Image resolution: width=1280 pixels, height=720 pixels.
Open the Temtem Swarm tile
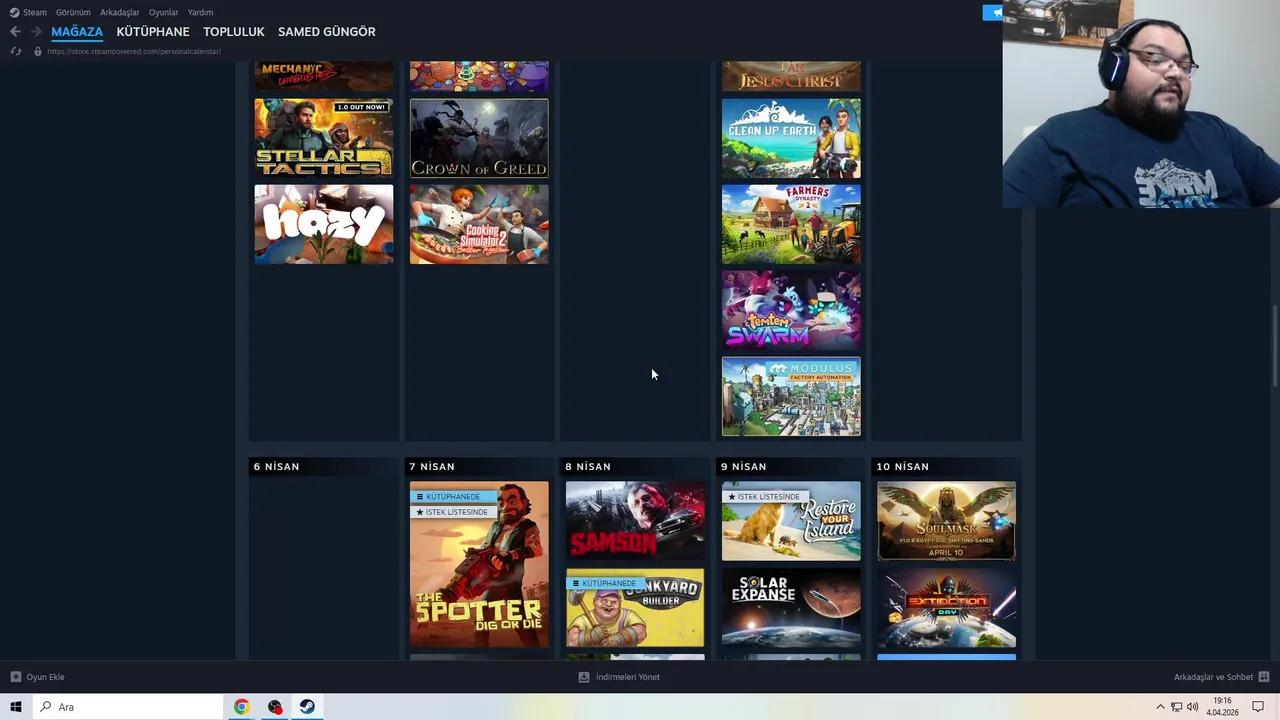(x=791, y=310)
